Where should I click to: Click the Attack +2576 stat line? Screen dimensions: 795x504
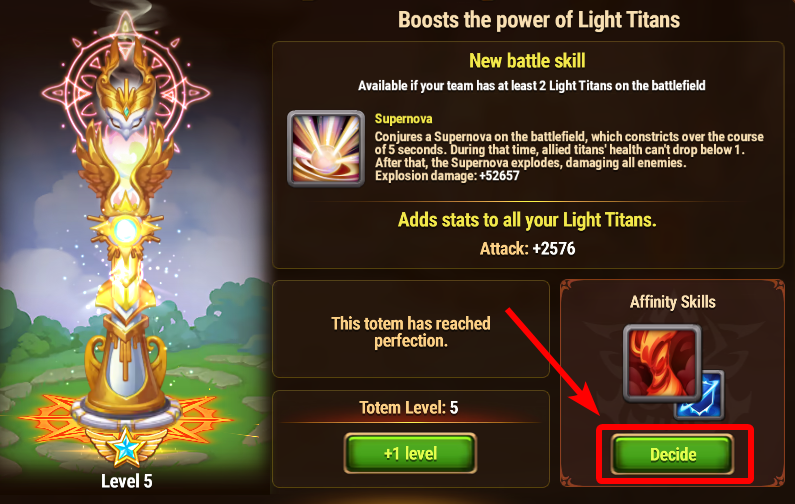coord(527,248)
